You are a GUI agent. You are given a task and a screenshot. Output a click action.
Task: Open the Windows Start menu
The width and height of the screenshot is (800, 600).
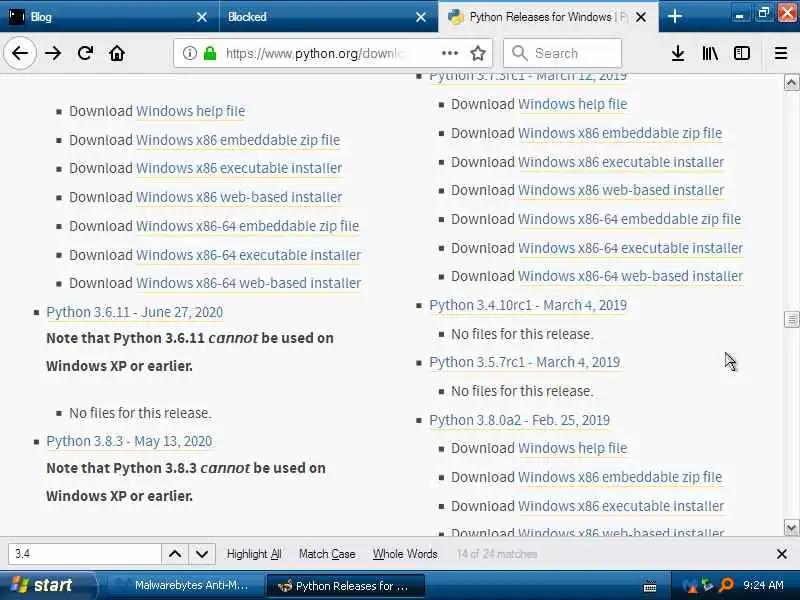pyautogui.click(x=47, y=585)
